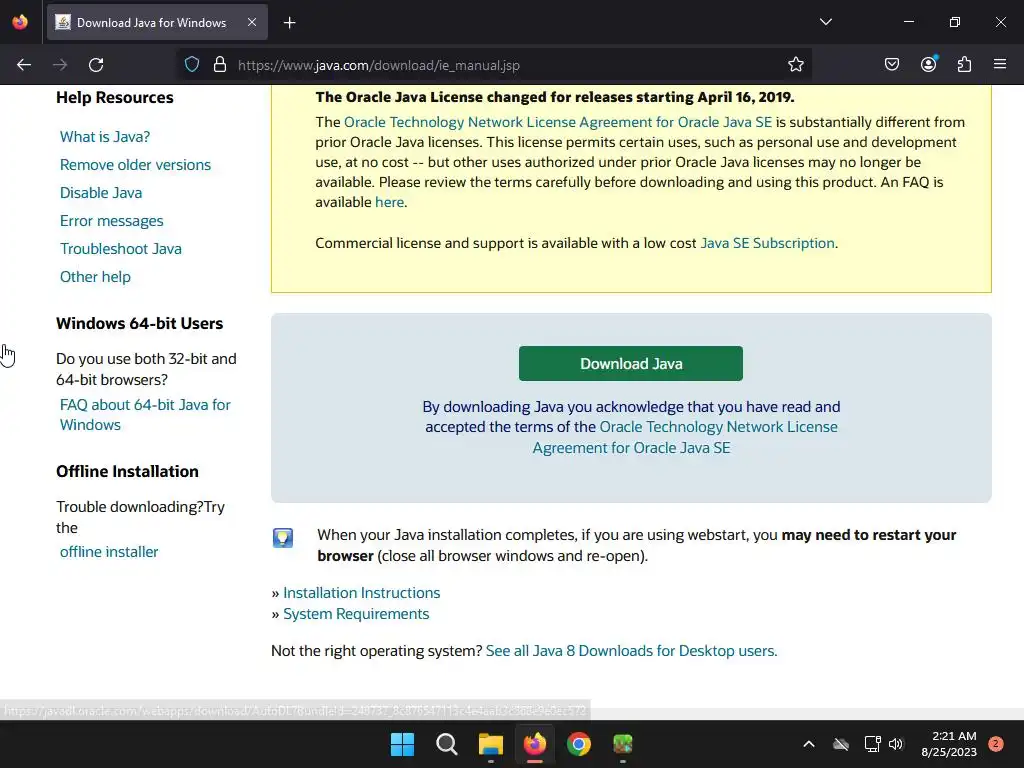Image resolution: width=1024 pixels, height=768 pixels.
Task: Go back to the previous page
Action: pyautogui.click(x=24, y=65)
